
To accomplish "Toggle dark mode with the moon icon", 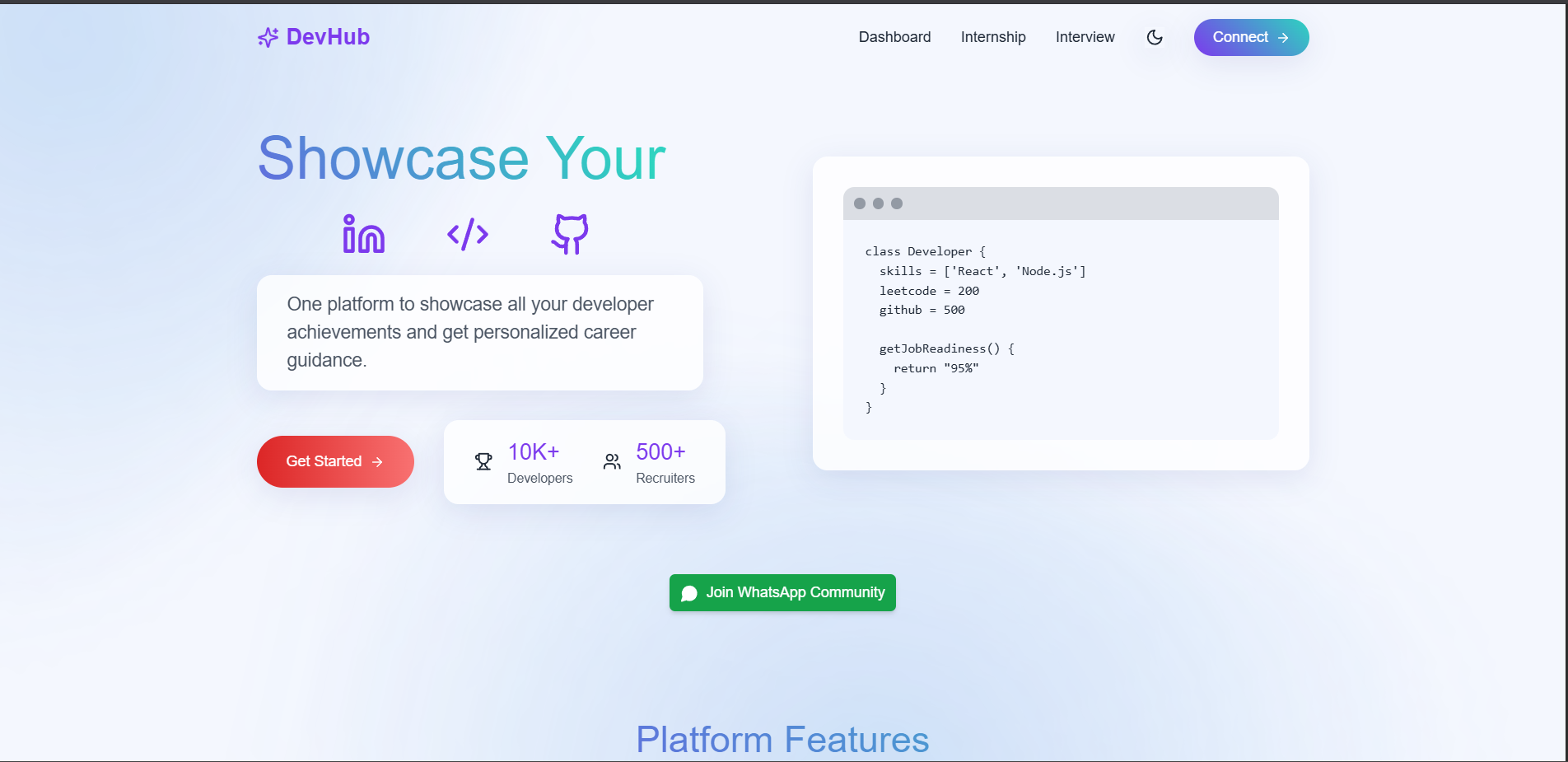I will (x=1154, y=37).
